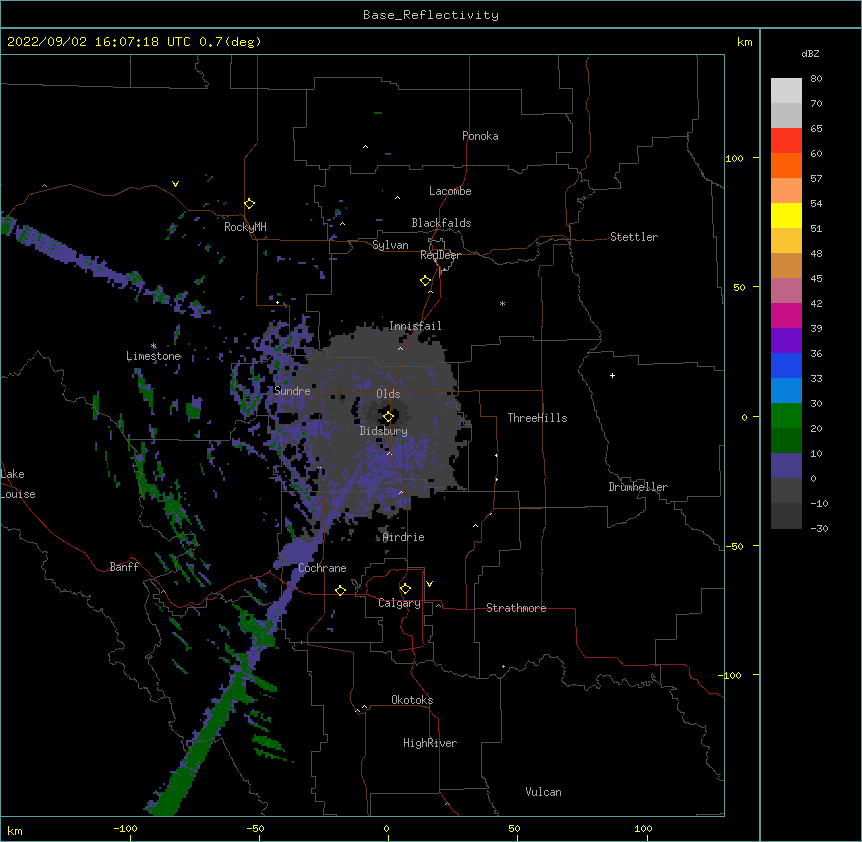
Task: Pick the red 60–65 dBZ legend swatch
Action: point(786,141)
